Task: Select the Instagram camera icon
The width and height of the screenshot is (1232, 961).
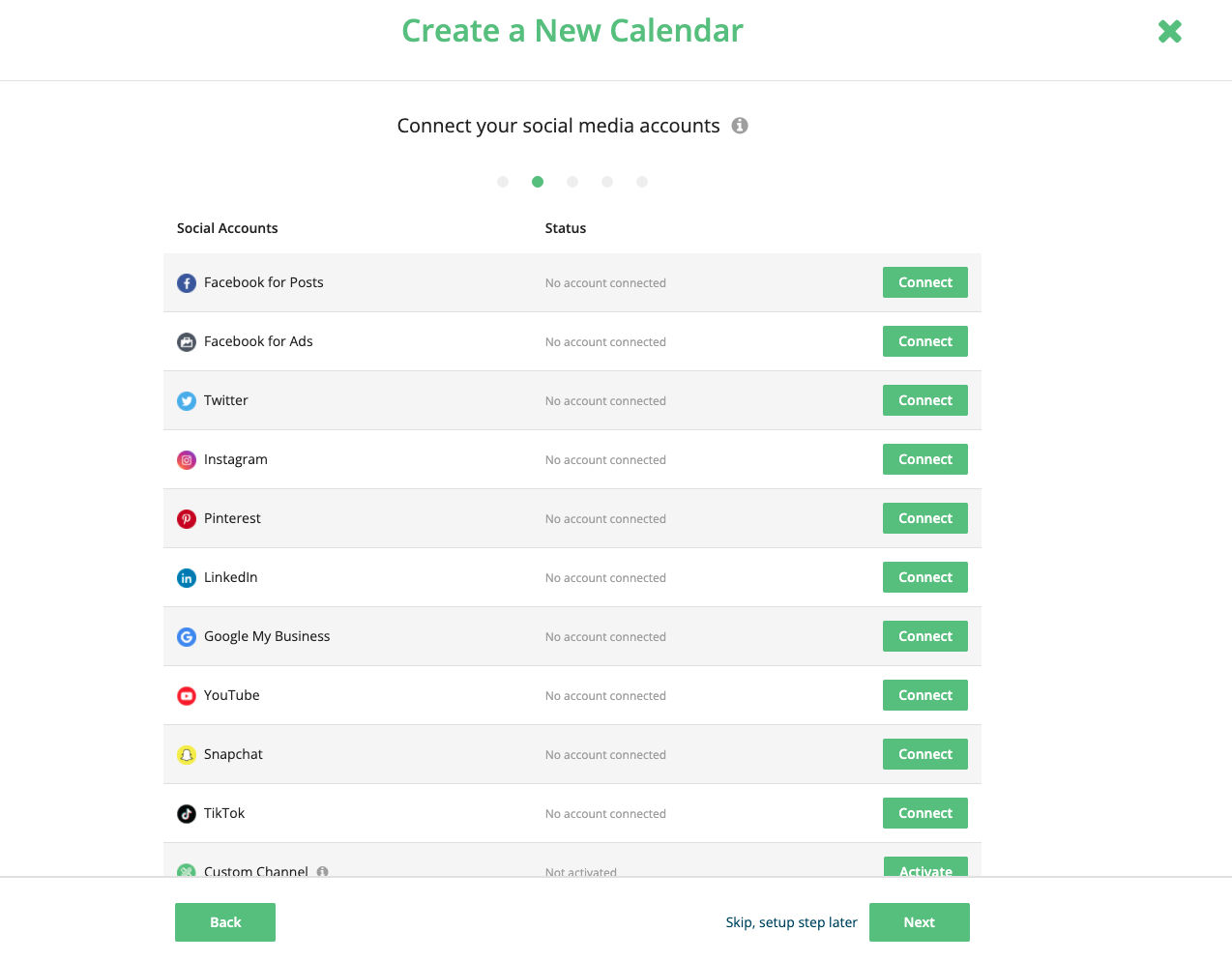Action: [x=186, y=459]
